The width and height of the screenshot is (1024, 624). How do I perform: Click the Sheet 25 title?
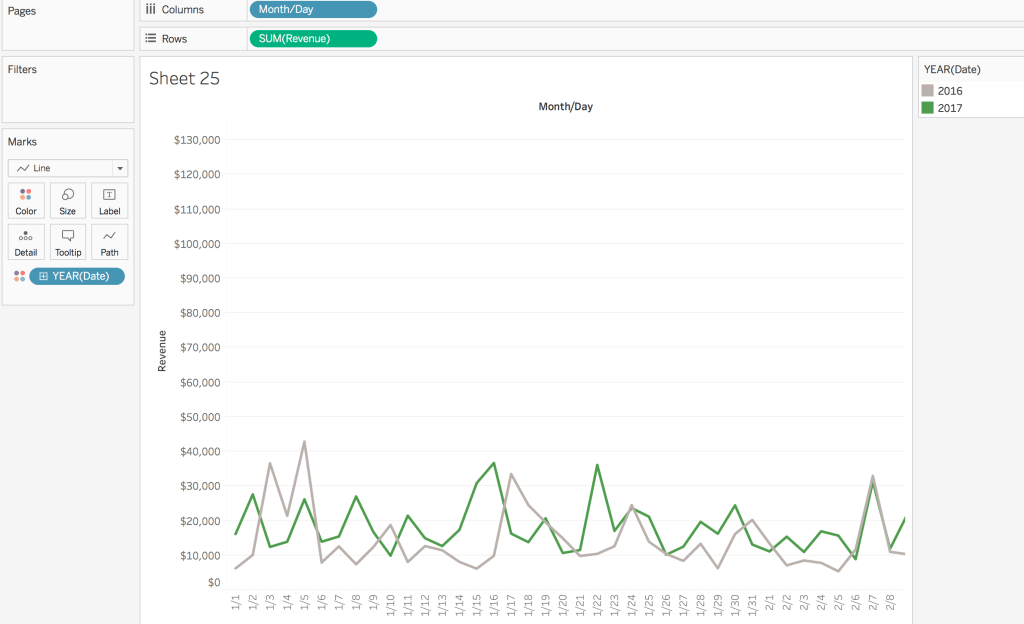[x=184, y=78]
